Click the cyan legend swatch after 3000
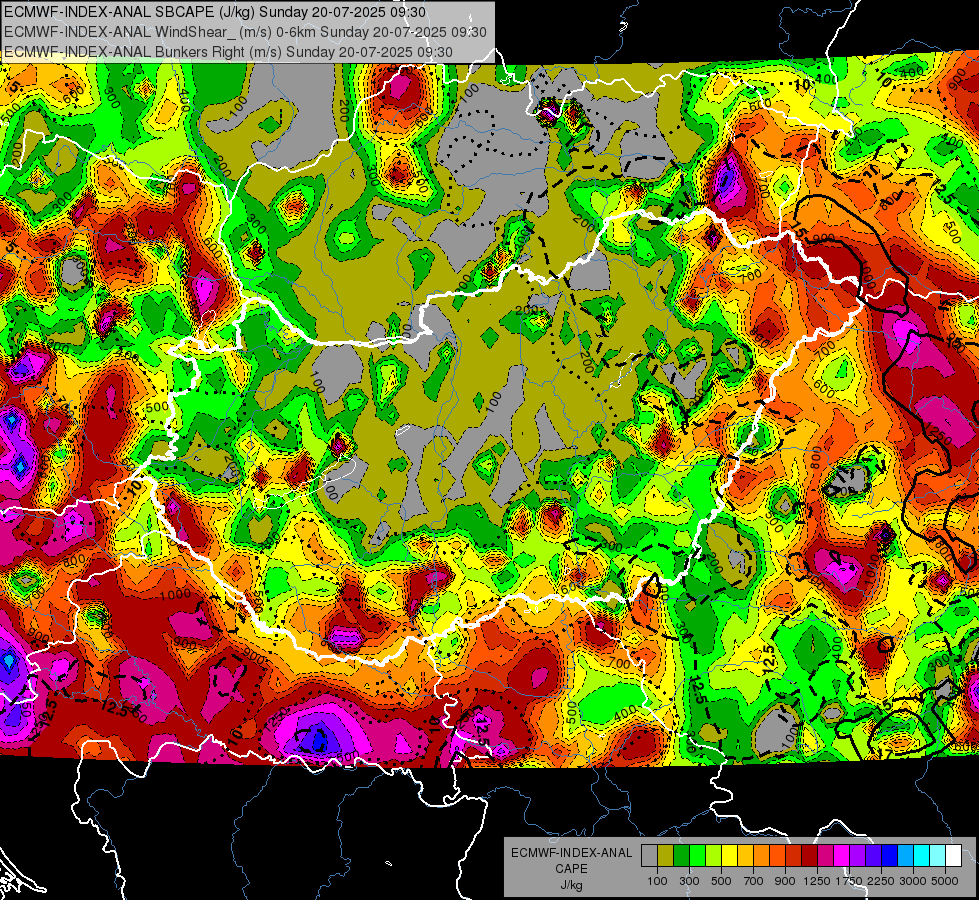979x900 pixels. [922, 856]
